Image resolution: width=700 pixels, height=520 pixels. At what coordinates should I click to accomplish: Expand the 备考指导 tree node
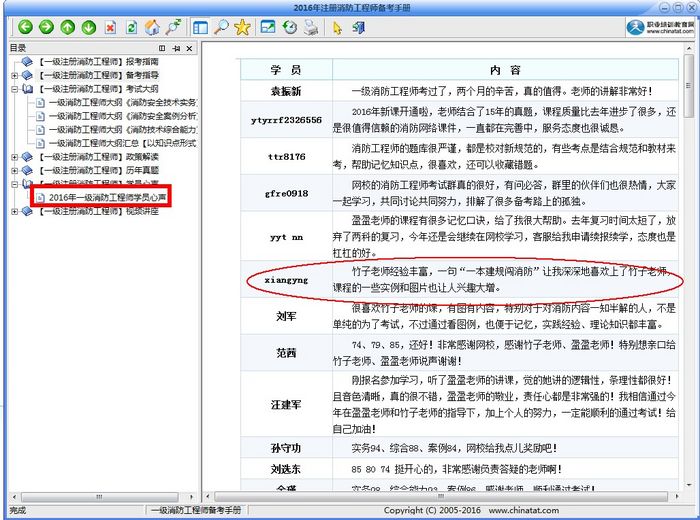(15, 75)
